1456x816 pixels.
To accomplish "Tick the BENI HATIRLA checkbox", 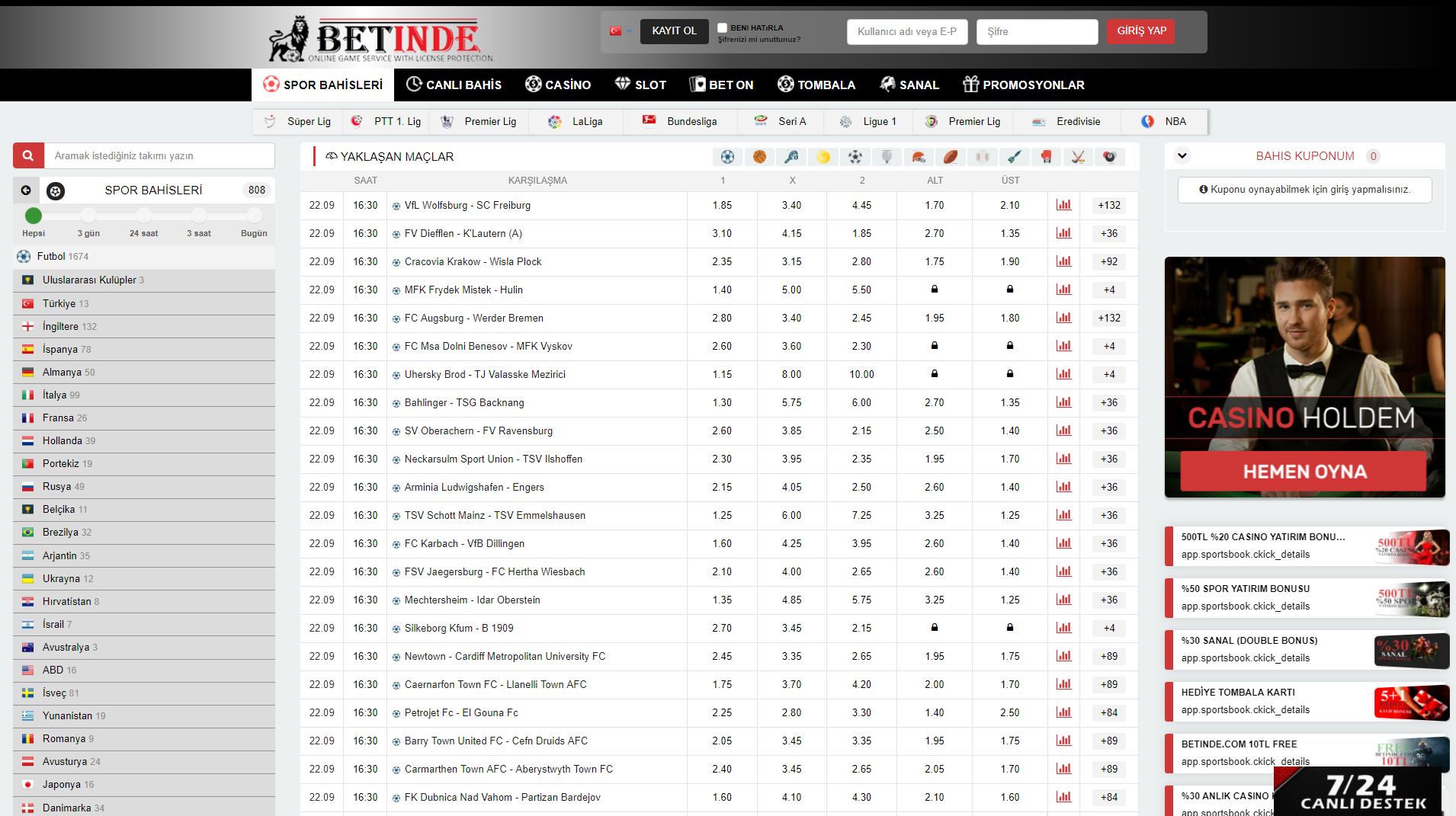I will 722,27.
